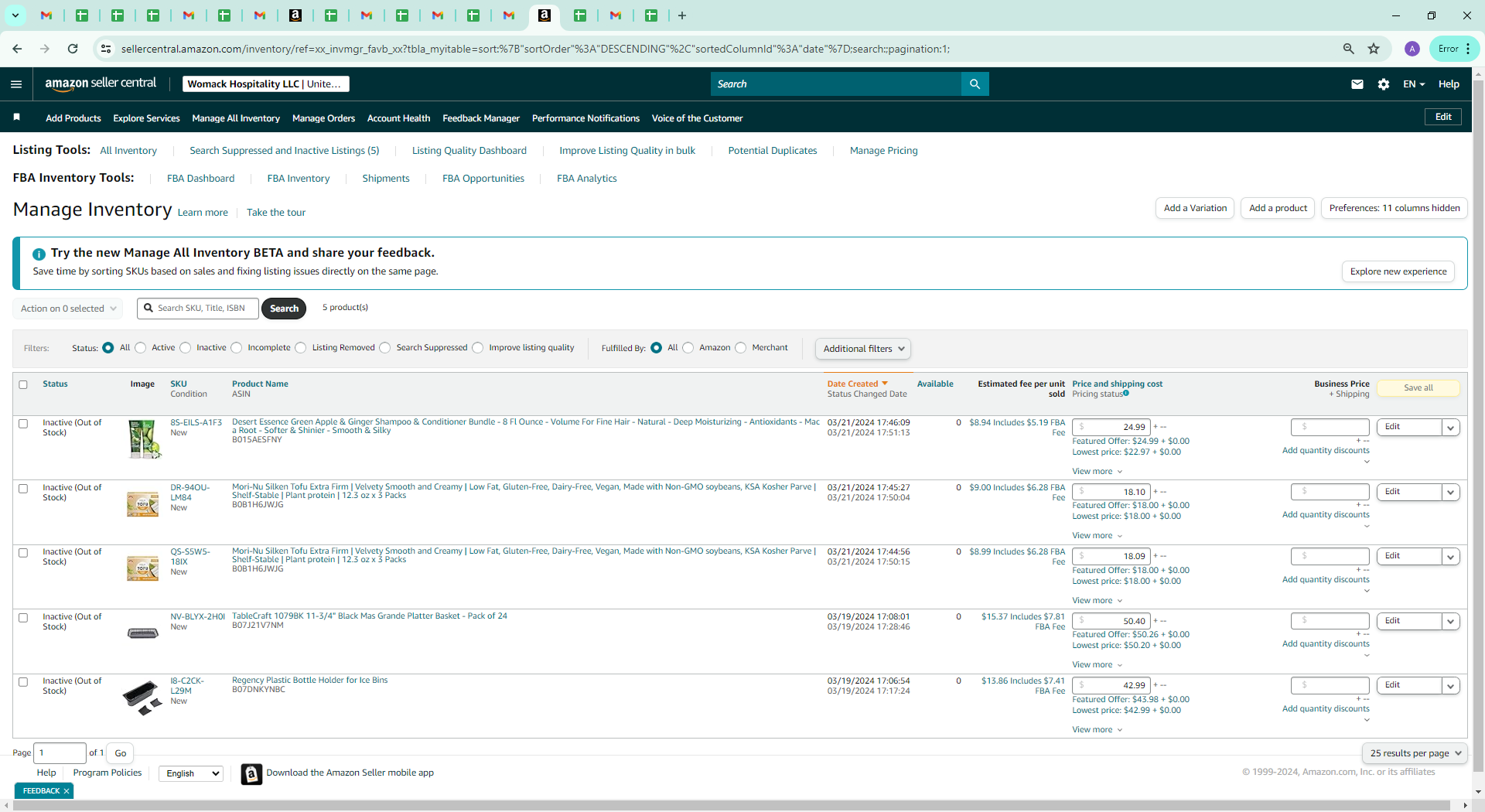Open the tab search dropdown in Chrome
Image resolution: width=1485 pixels, height=812 pixels.
15,15
